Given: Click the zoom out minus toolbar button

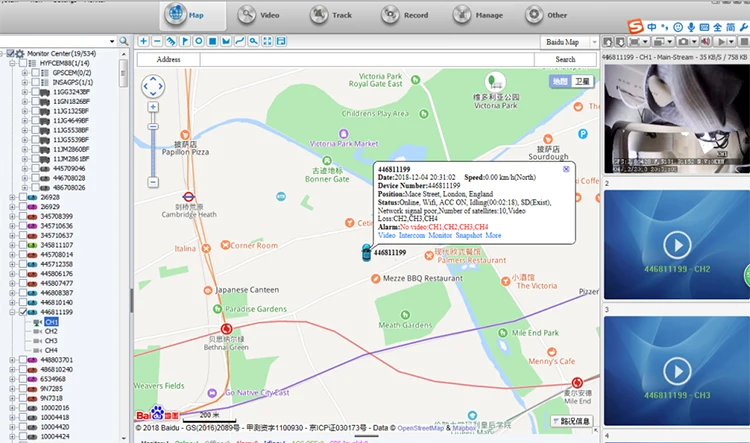Looking at the screenshot, I should [157, 42].
